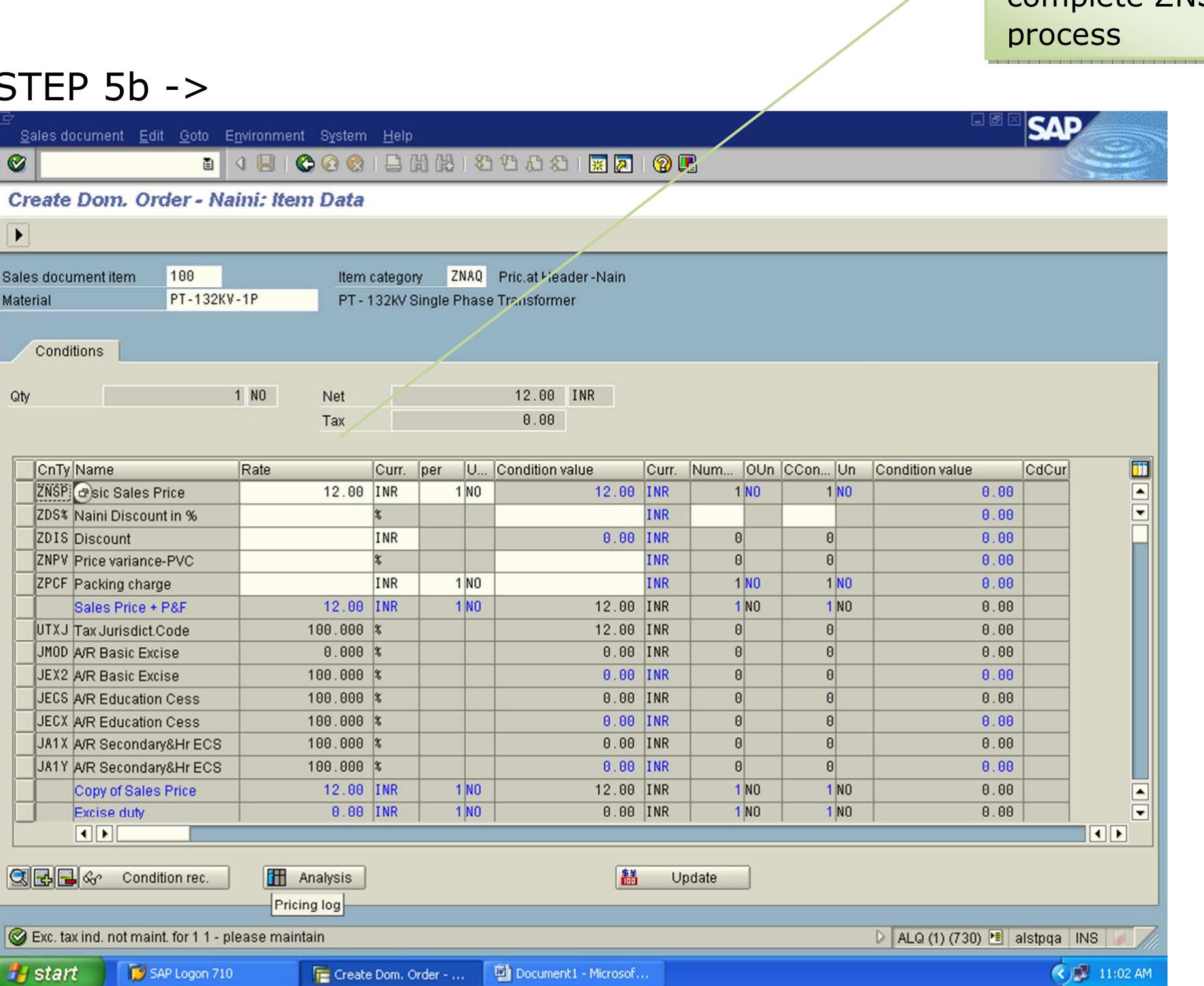Click the table column settings icon
The image size is (1204, 986).
pyautogui.click(x=1140, y=469)
